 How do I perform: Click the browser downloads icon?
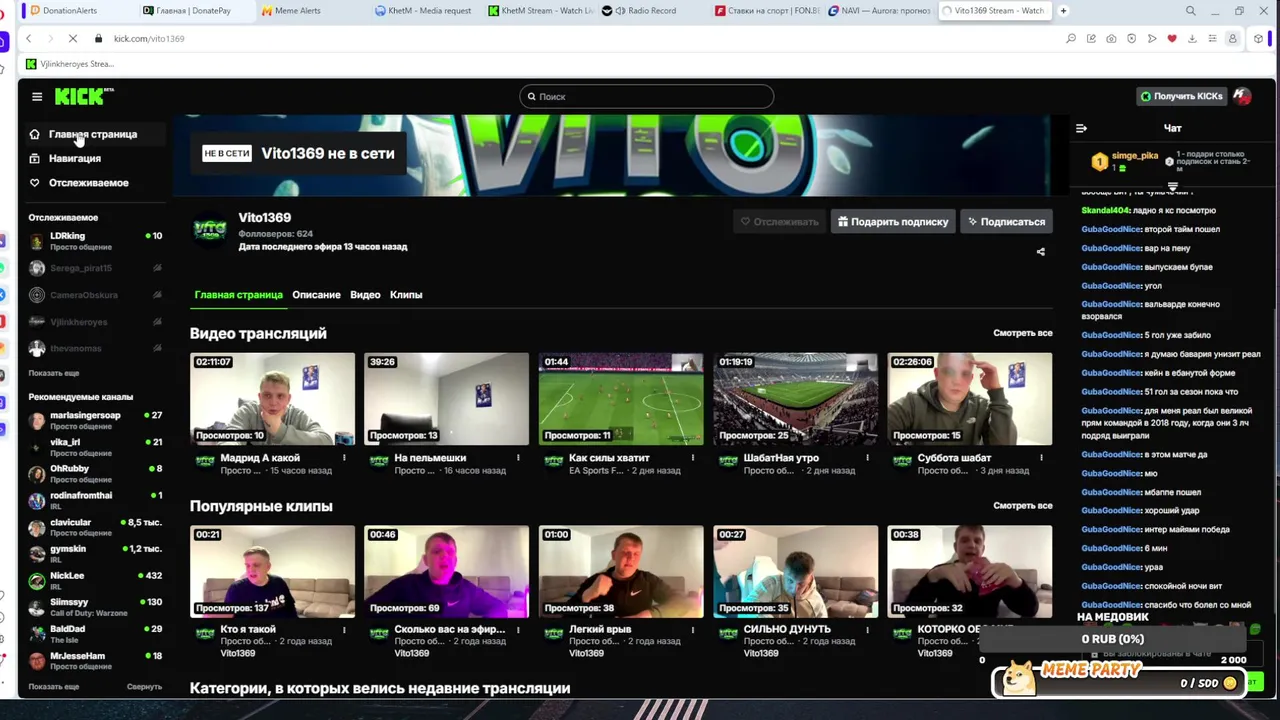pyautogui.click(x=1192, y=38)
